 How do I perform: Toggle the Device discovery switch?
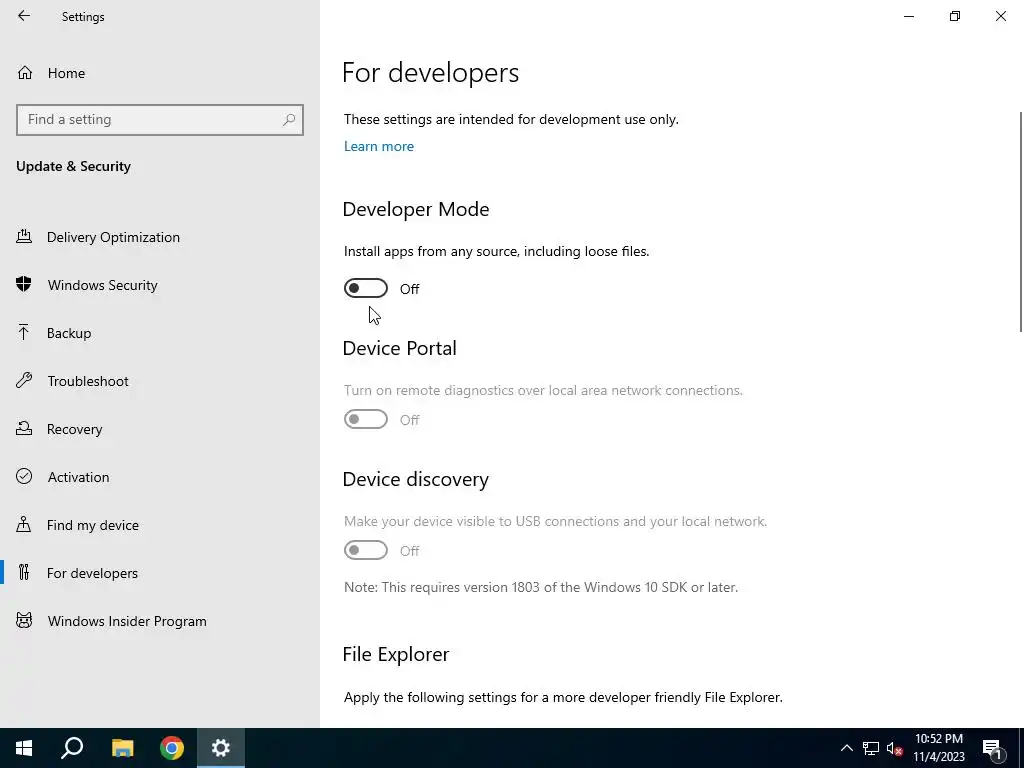point(366,551)
